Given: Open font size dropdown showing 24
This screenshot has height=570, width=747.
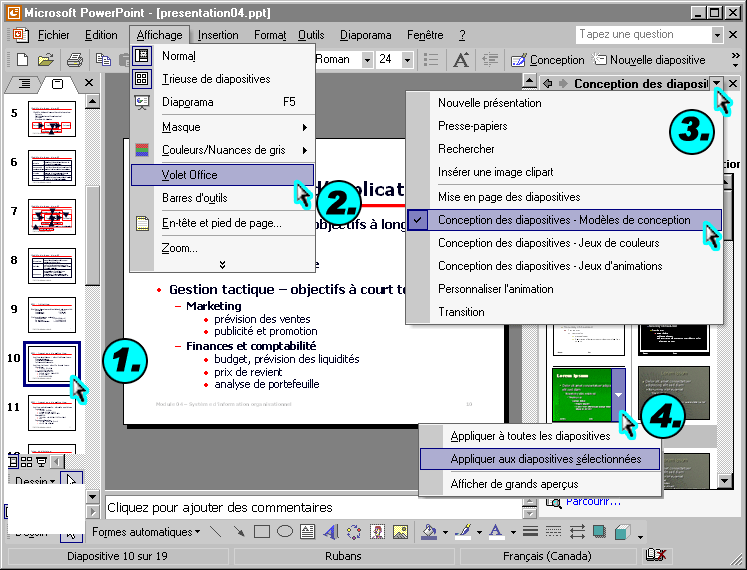Looking at the screenshot, I should point(407,60).
